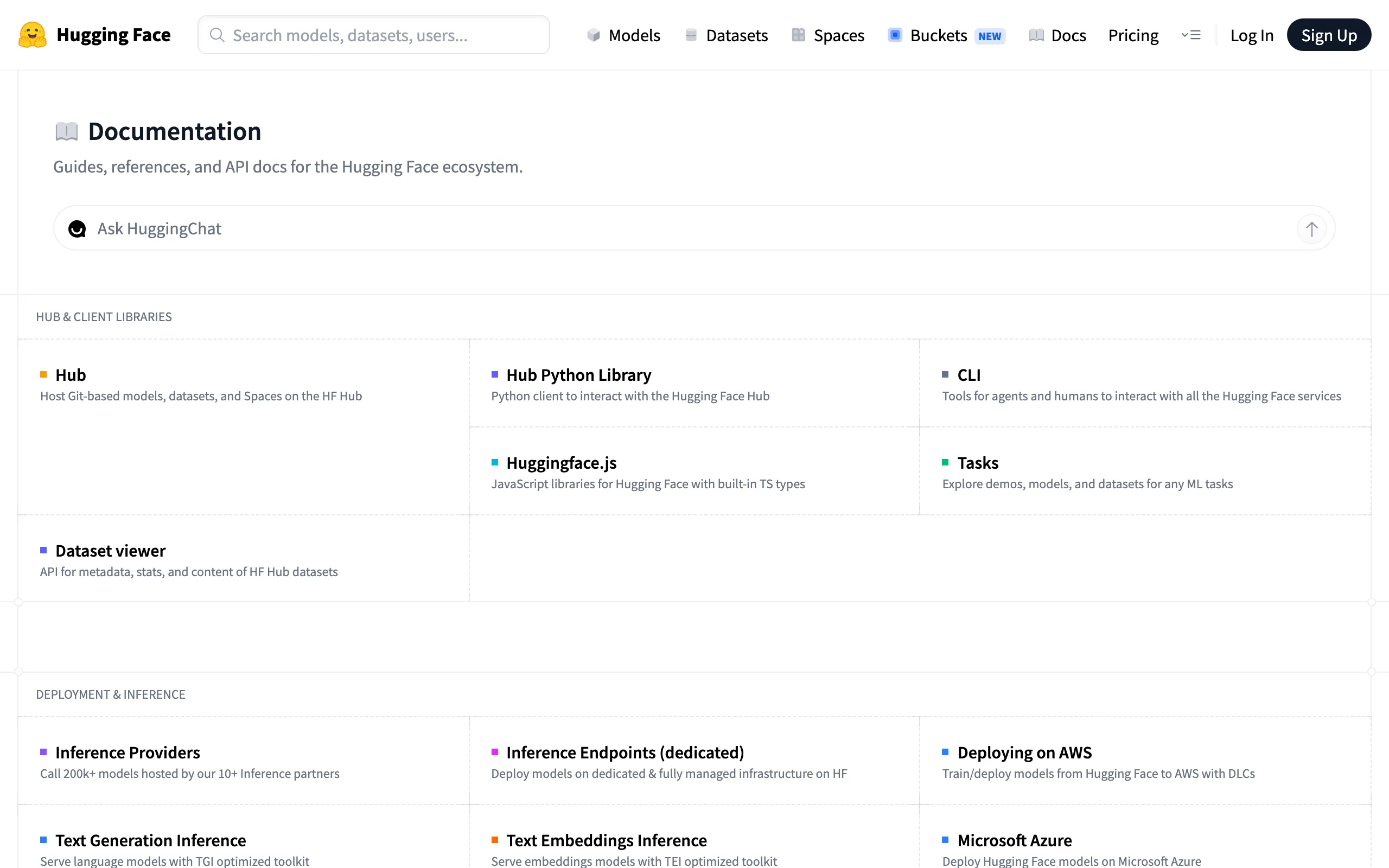Click the bullet beside Text Generation Inference

point(43,840)
